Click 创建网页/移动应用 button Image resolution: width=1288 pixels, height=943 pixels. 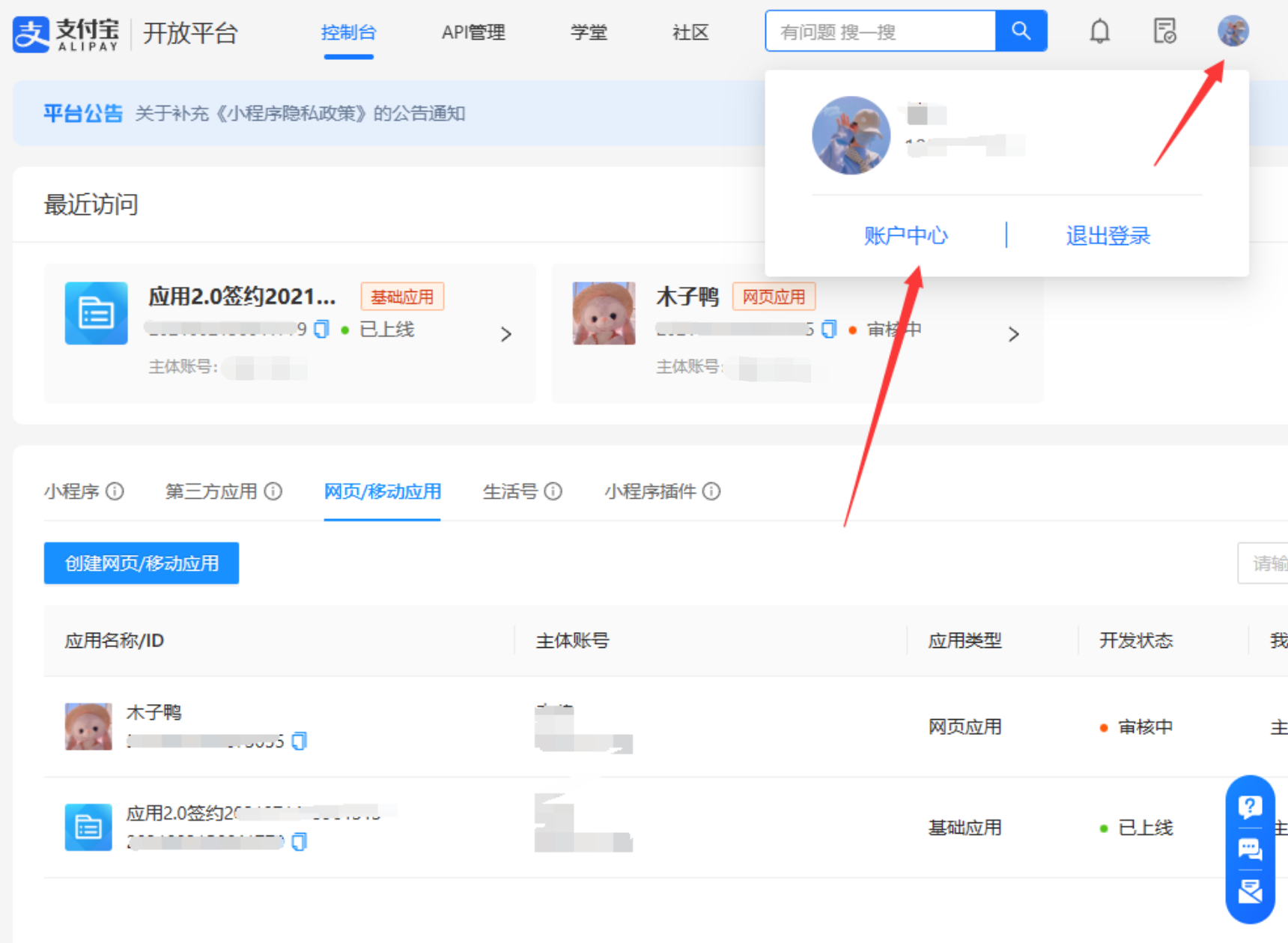click(142, 563)
